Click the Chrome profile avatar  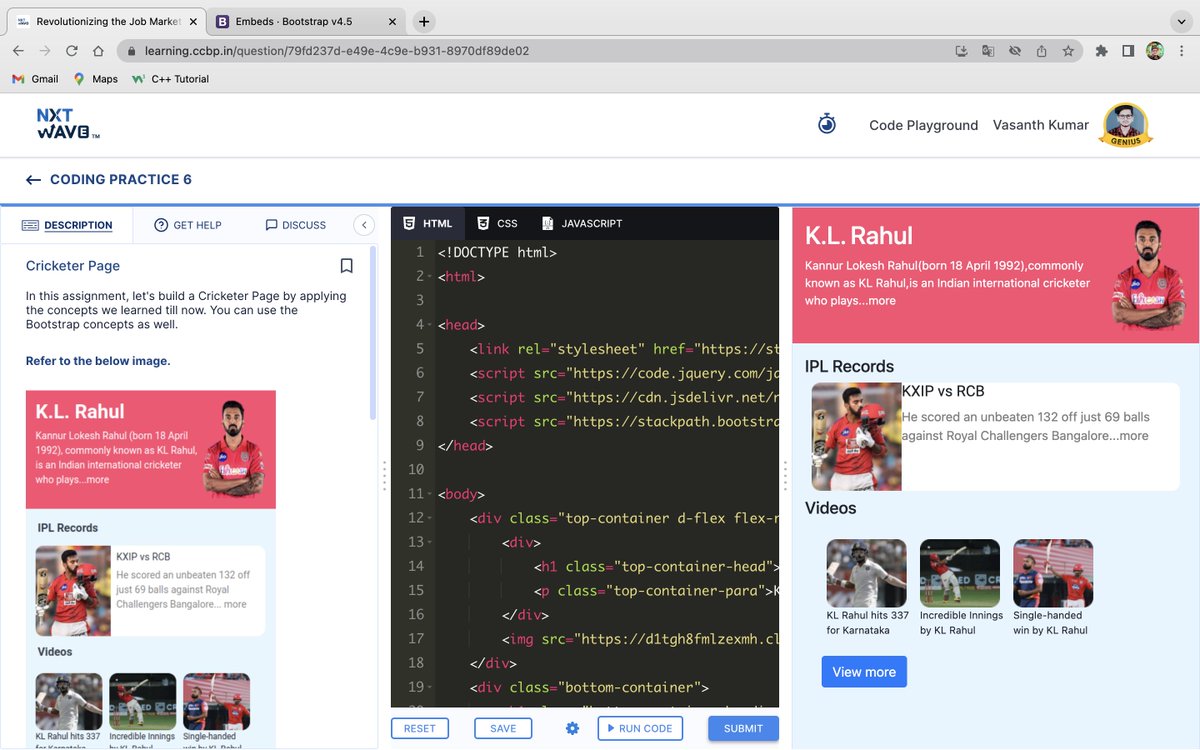point(1155,51)
